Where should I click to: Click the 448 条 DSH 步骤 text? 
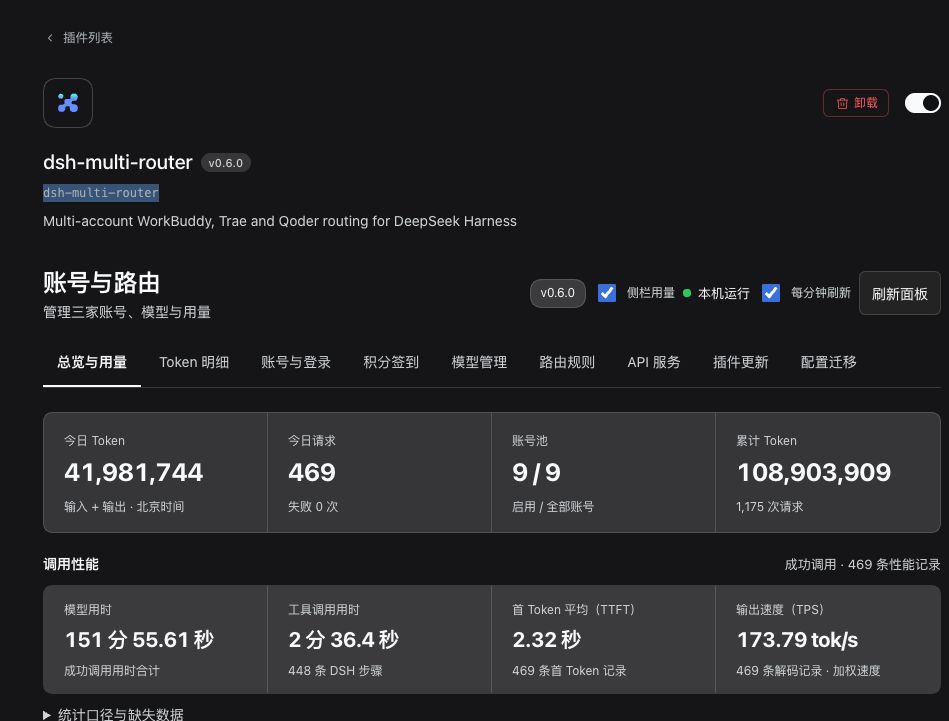point(335,671)
